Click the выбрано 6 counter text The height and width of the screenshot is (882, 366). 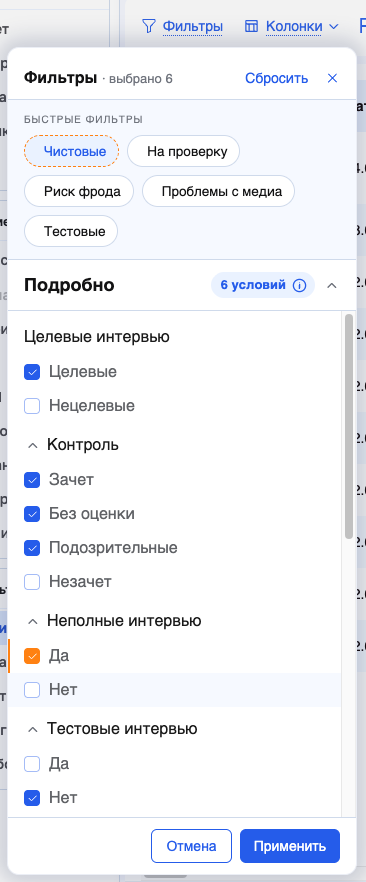tap(141, 79)
